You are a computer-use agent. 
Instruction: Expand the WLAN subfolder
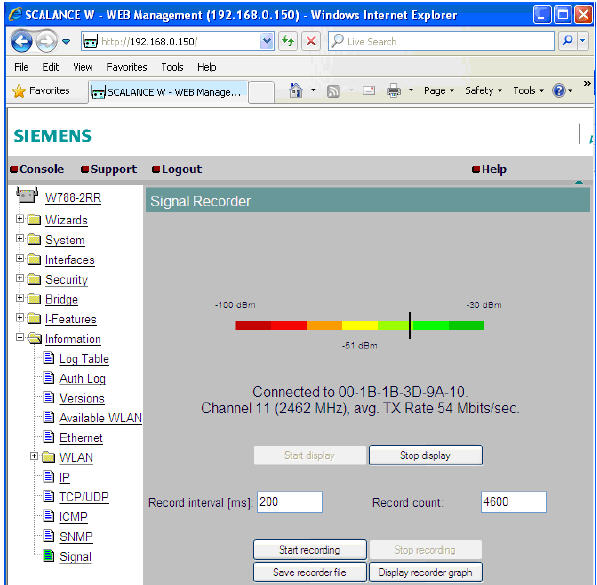[34, 456]
